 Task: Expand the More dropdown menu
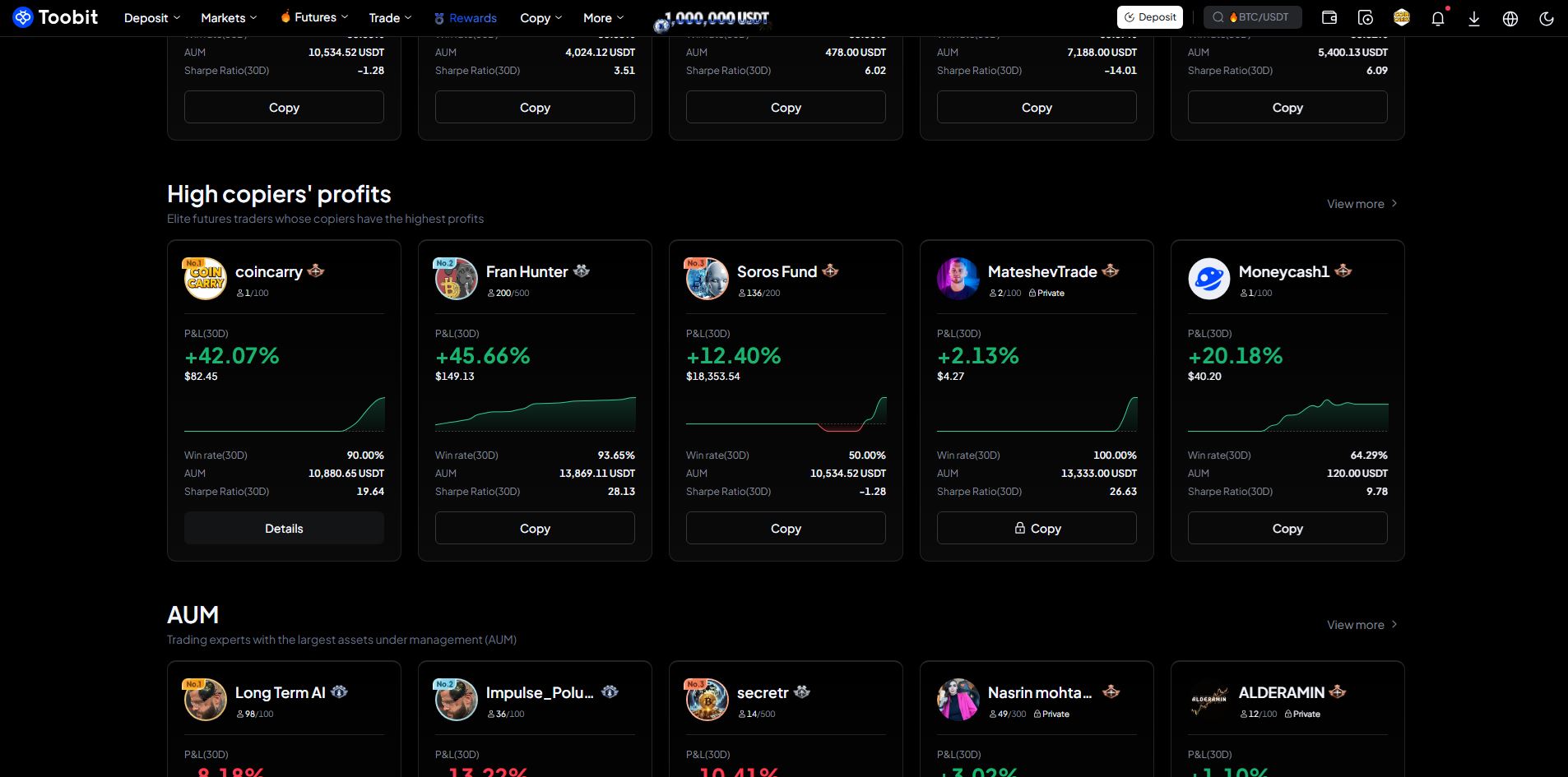pos(603,17)
